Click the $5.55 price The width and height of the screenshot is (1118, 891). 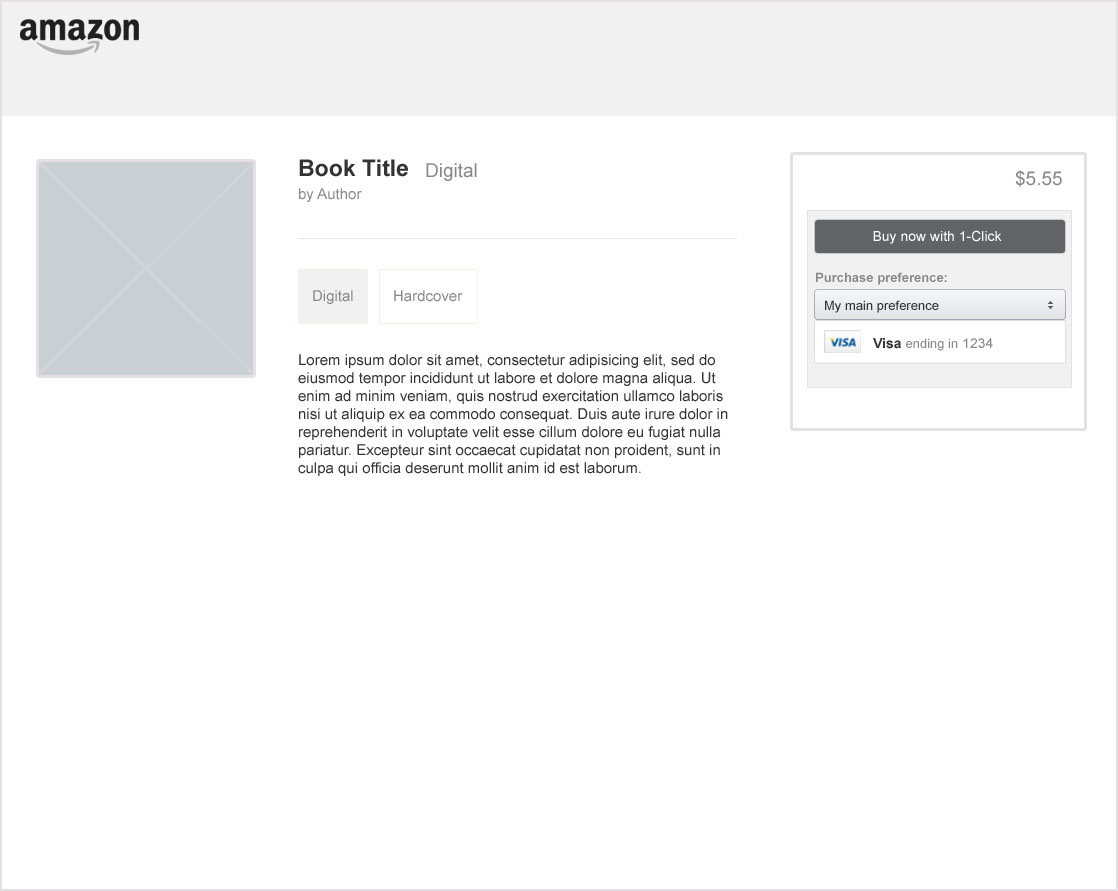pos(1038,178)
